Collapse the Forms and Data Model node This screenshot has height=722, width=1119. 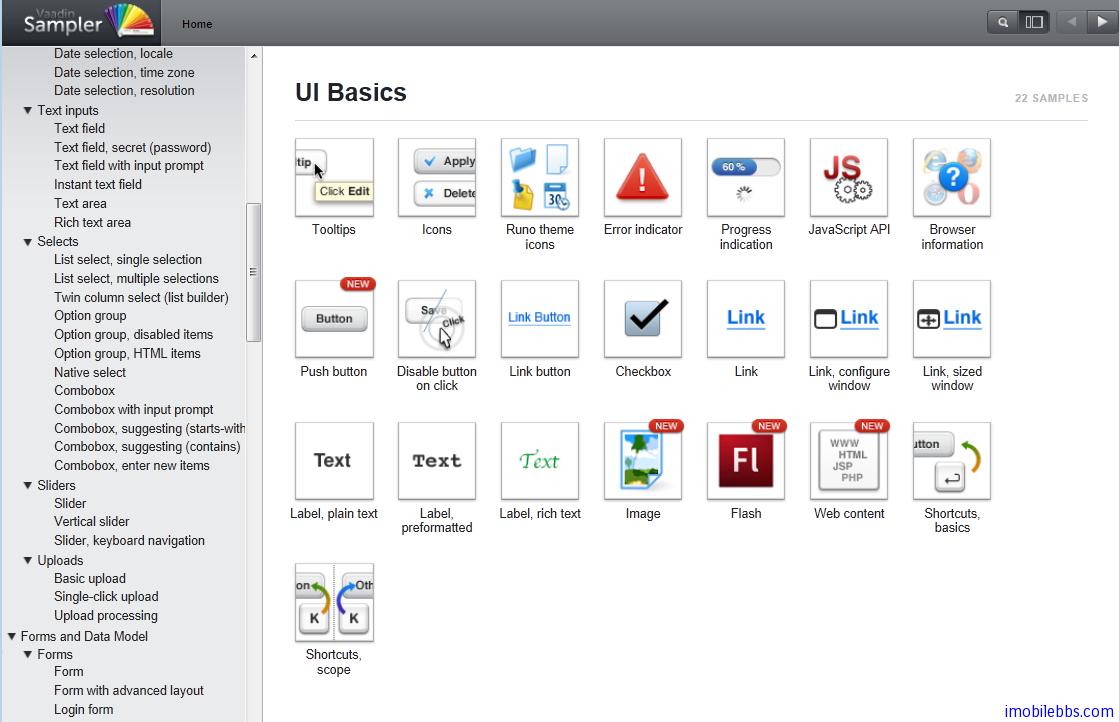[x=11, y=636]
